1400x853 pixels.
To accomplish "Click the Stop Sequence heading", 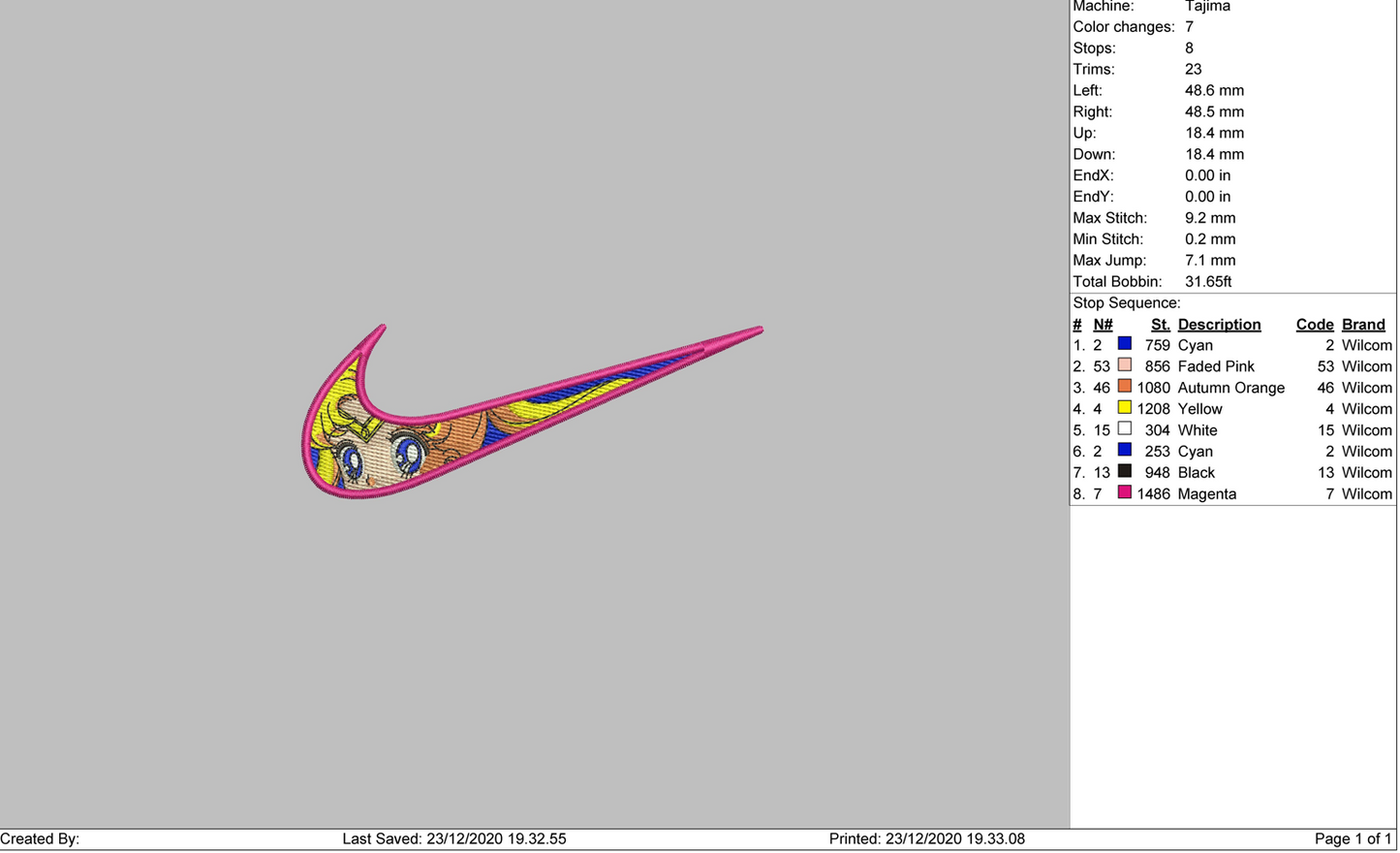I will tap(1126, 303).
